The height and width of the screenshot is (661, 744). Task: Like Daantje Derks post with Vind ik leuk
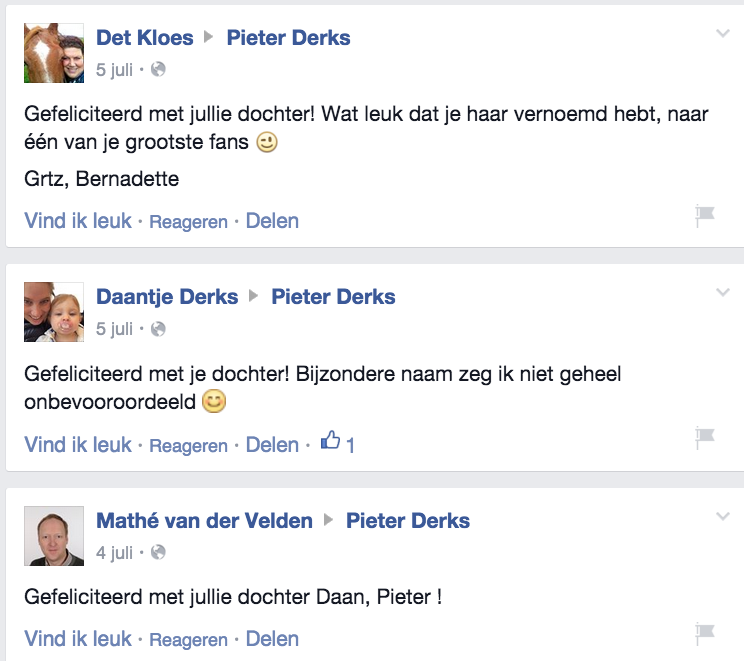coord(78,444)
